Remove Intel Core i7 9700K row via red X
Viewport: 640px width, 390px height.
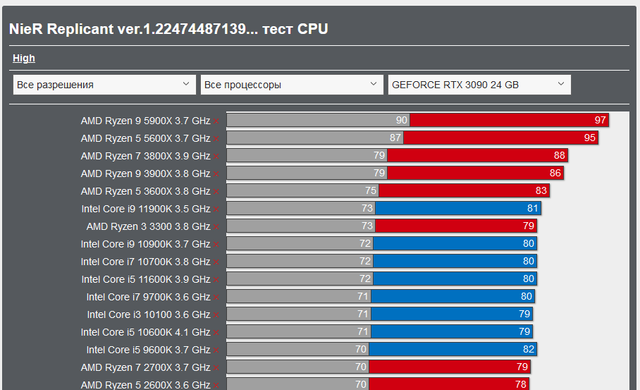coord(216,297)
